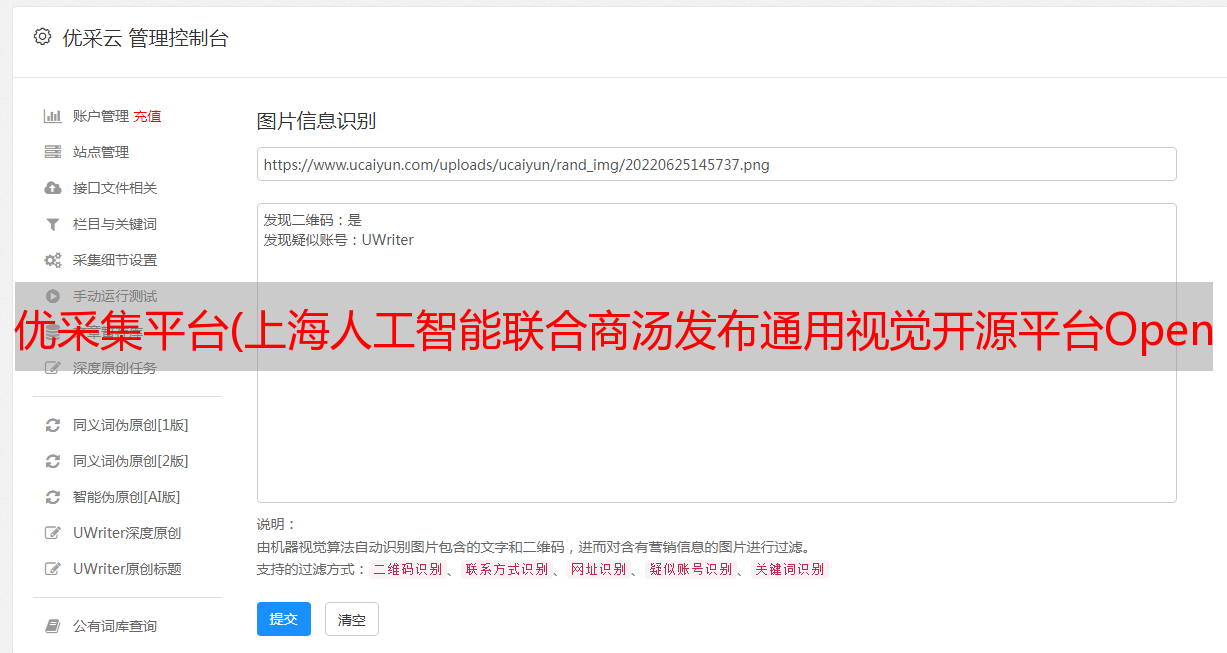This screenshot has height=653, width=1227.
Task: Open UWriter原创标题 page
Action: (x=127, y=569)
